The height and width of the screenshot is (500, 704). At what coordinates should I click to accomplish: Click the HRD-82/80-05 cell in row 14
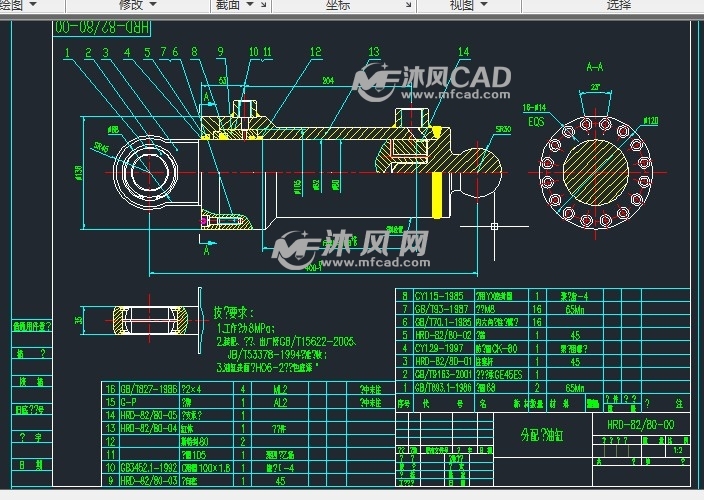[x=149, y=415]
